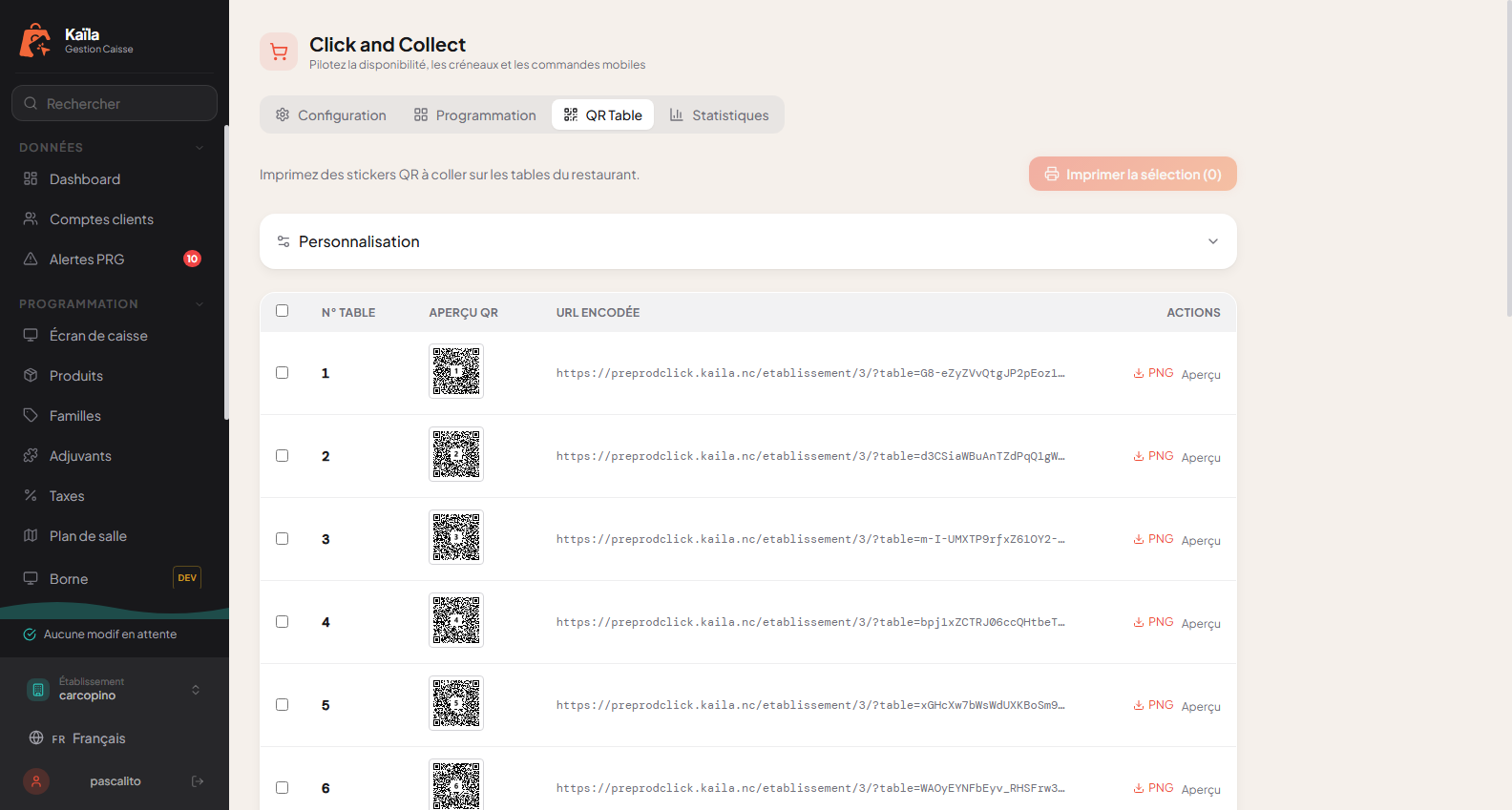Click PNG download for table 4
Image resolution: width=1512 pixels, height=810 pixels.
point(1153,622)
